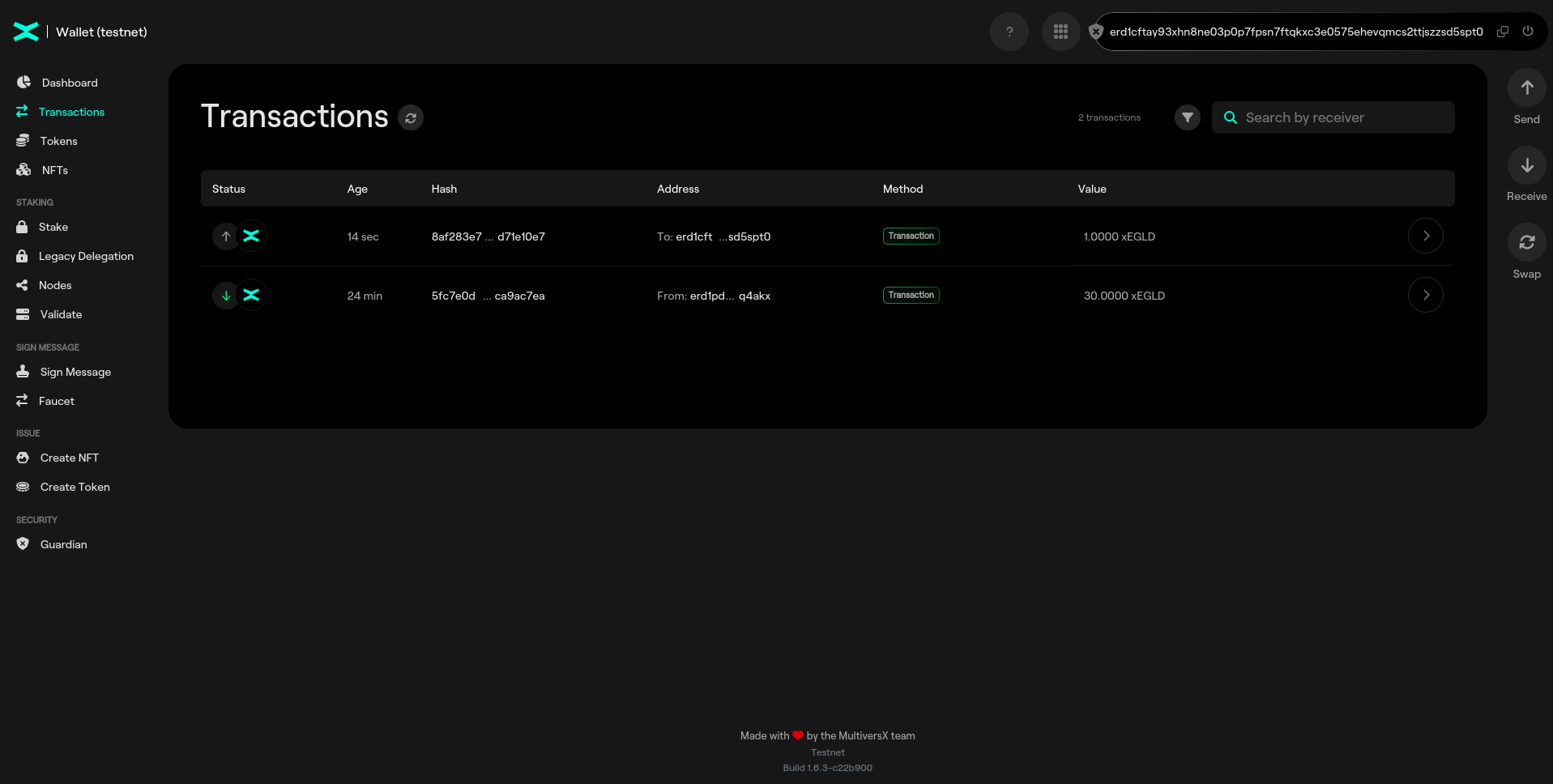Open the Swap icon
Viewport: 1553px width, 784px height.
(1526, 242)
